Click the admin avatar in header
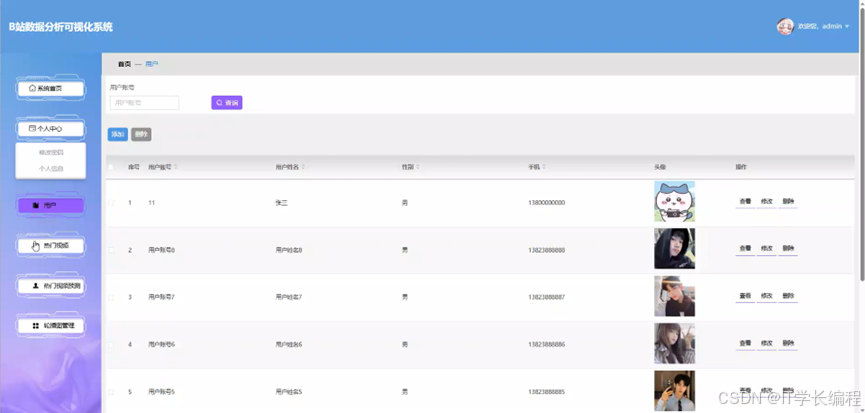 pos(785,26)
